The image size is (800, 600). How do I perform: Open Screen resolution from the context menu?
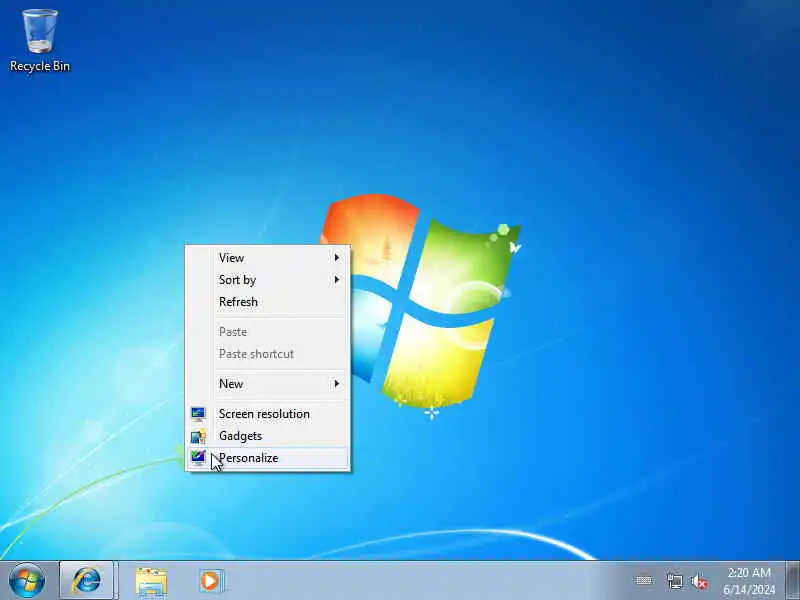[x=268, y=414]
